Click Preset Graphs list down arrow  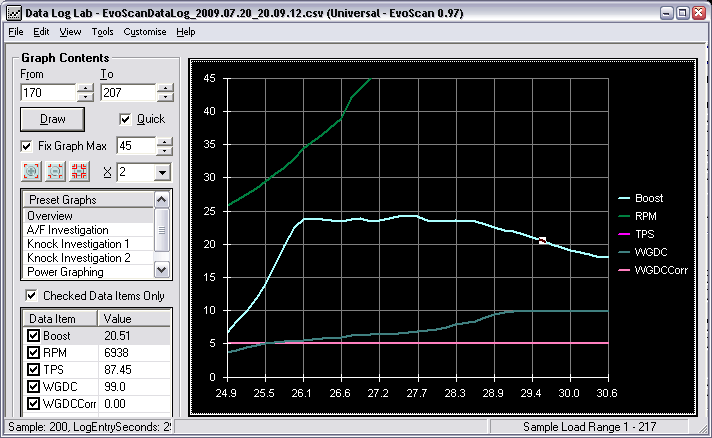[162, 270]
